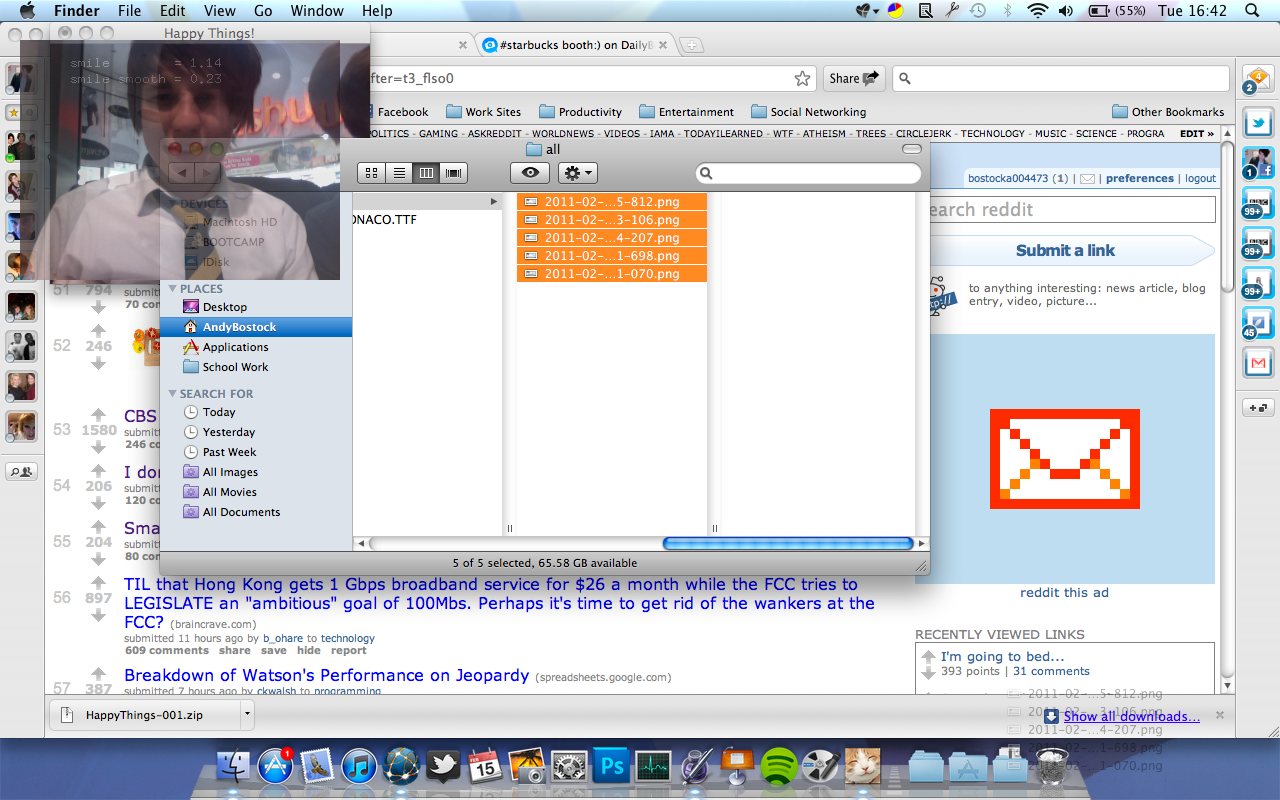Collapse the SEARCH FOR sidebar section
Screen dimensions: 1280x800
[x=172, y=394]
